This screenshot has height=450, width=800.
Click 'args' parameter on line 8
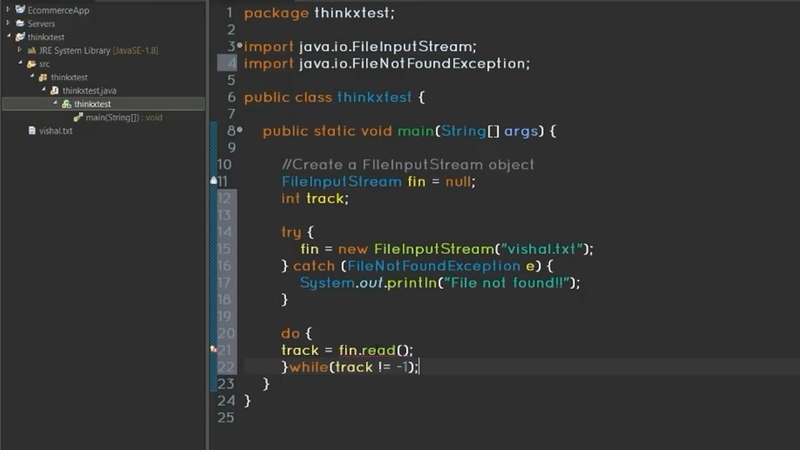(521, 132)
